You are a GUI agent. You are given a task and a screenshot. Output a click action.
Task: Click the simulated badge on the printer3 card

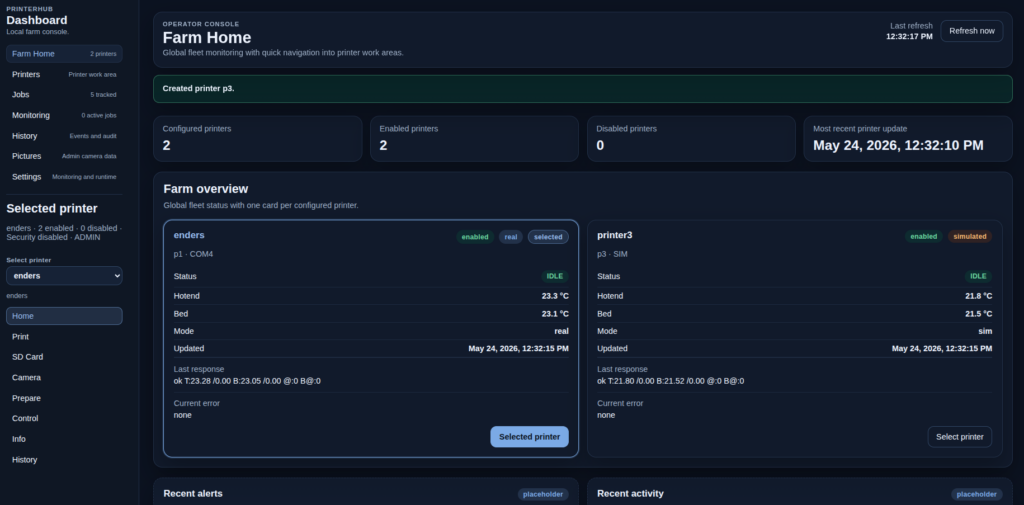point(970,236)
